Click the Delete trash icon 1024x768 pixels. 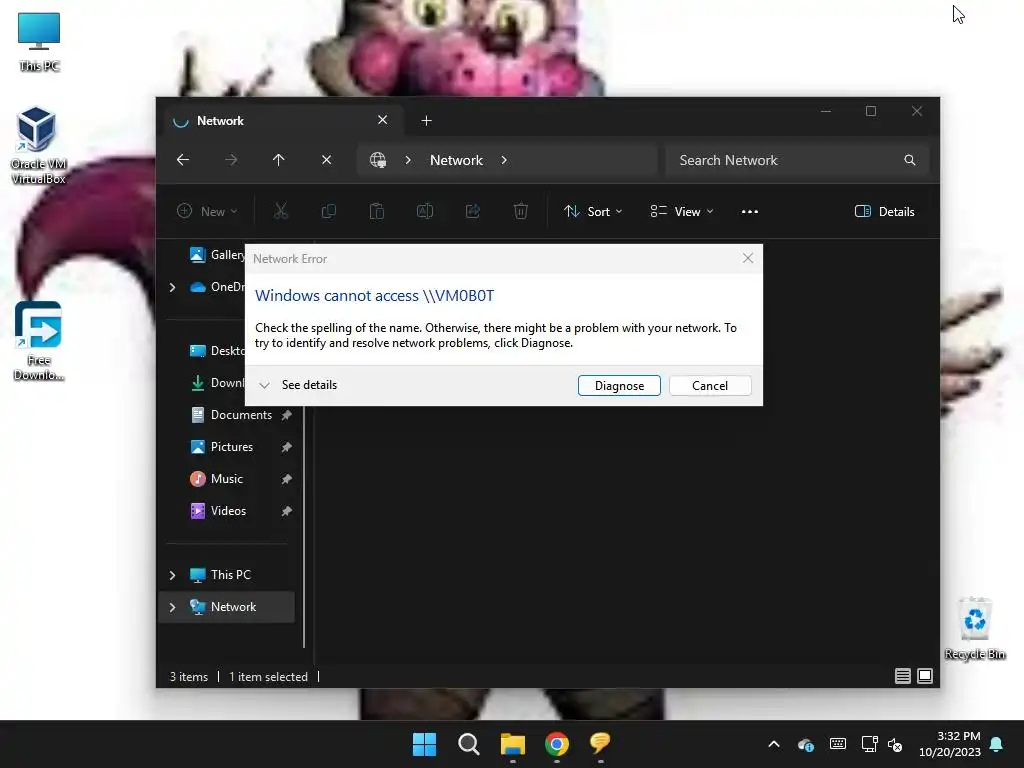[x=520, y=212]
